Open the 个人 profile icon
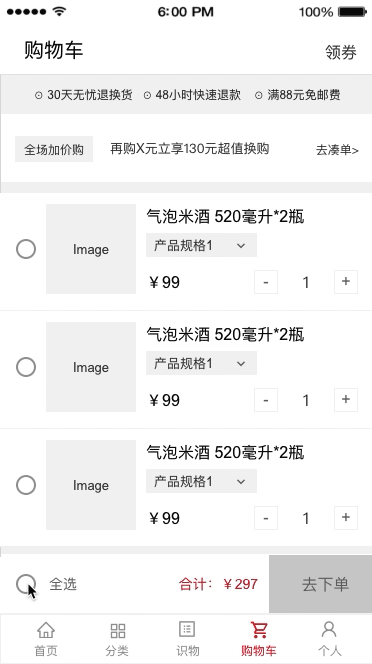 [329, 630]
